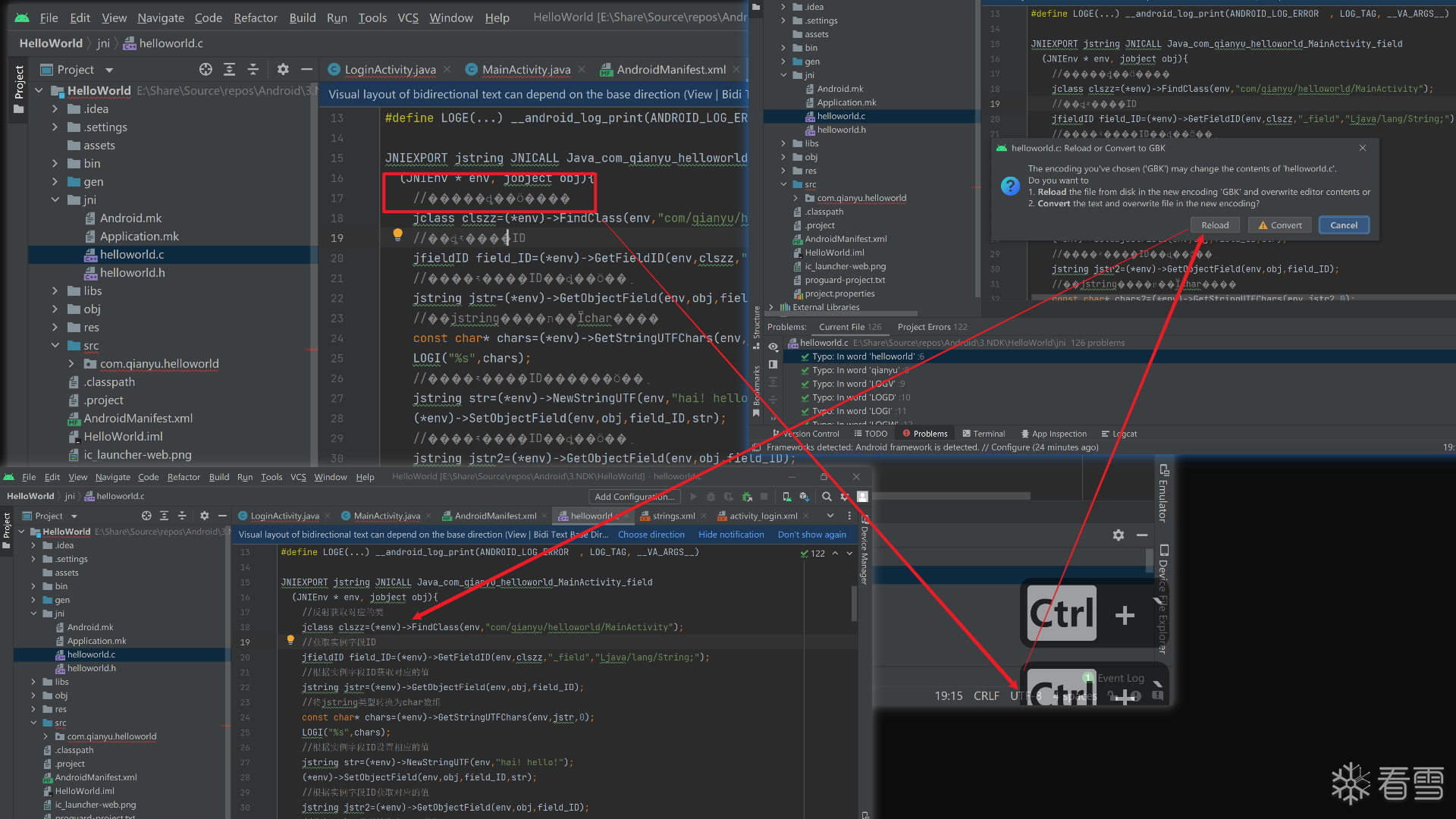This screenshot has height=819, width=1456.
Task: Click the Search Everywhere magnifier icon
Action: pyautogui.click(x=827, y=497)
